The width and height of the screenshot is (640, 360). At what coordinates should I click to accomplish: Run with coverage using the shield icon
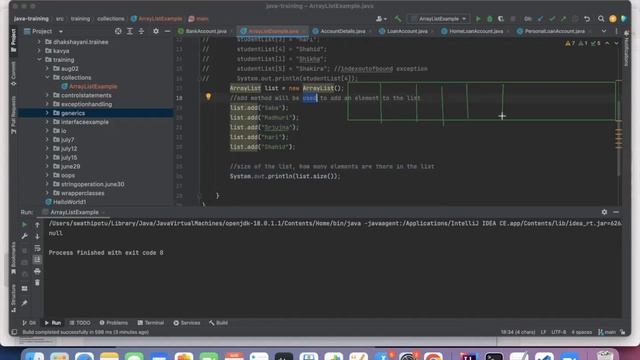501,19
